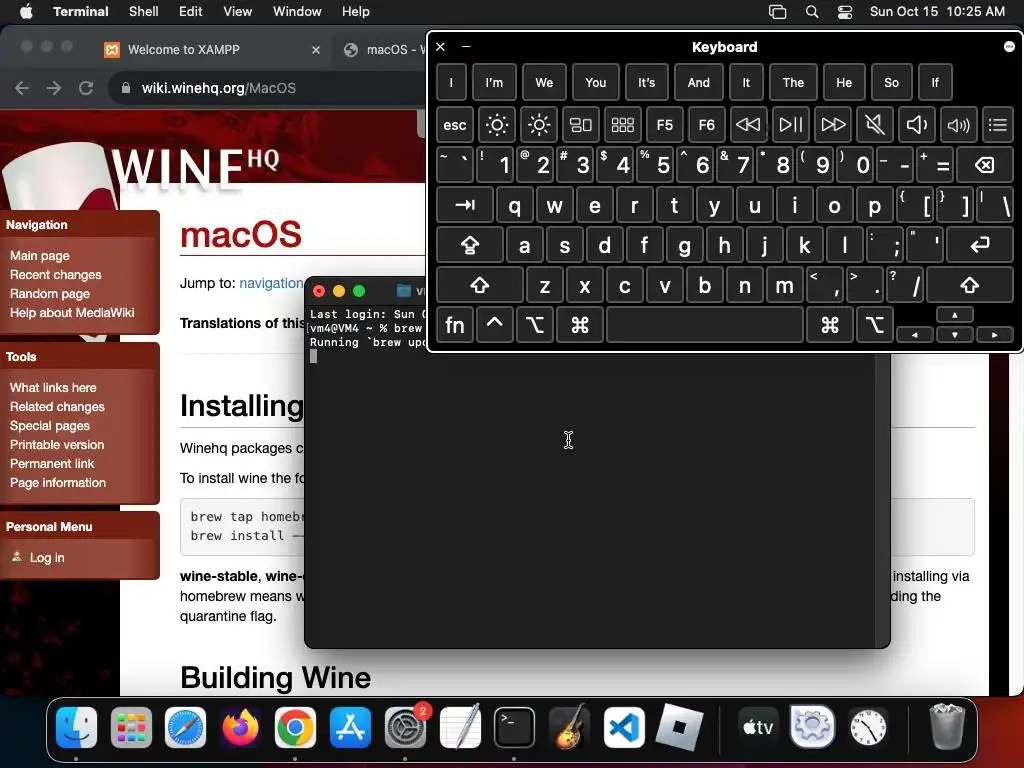The height and width of the screenshot is (768, 1024).
Task: Tap the left arrow key
Action: tap(915, 334)
